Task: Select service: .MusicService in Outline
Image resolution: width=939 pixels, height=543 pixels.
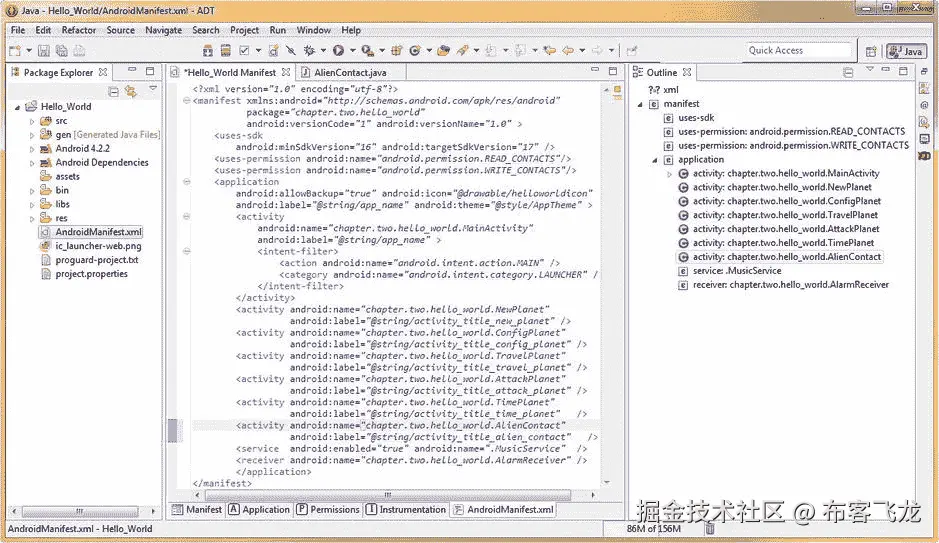Action: click(x=737, y=271)
